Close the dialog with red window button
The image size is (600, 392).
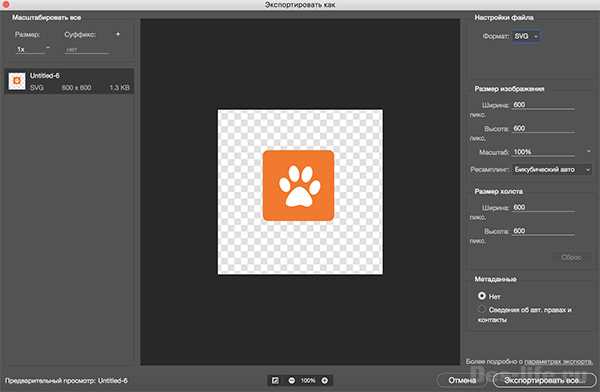coord(5,5)
